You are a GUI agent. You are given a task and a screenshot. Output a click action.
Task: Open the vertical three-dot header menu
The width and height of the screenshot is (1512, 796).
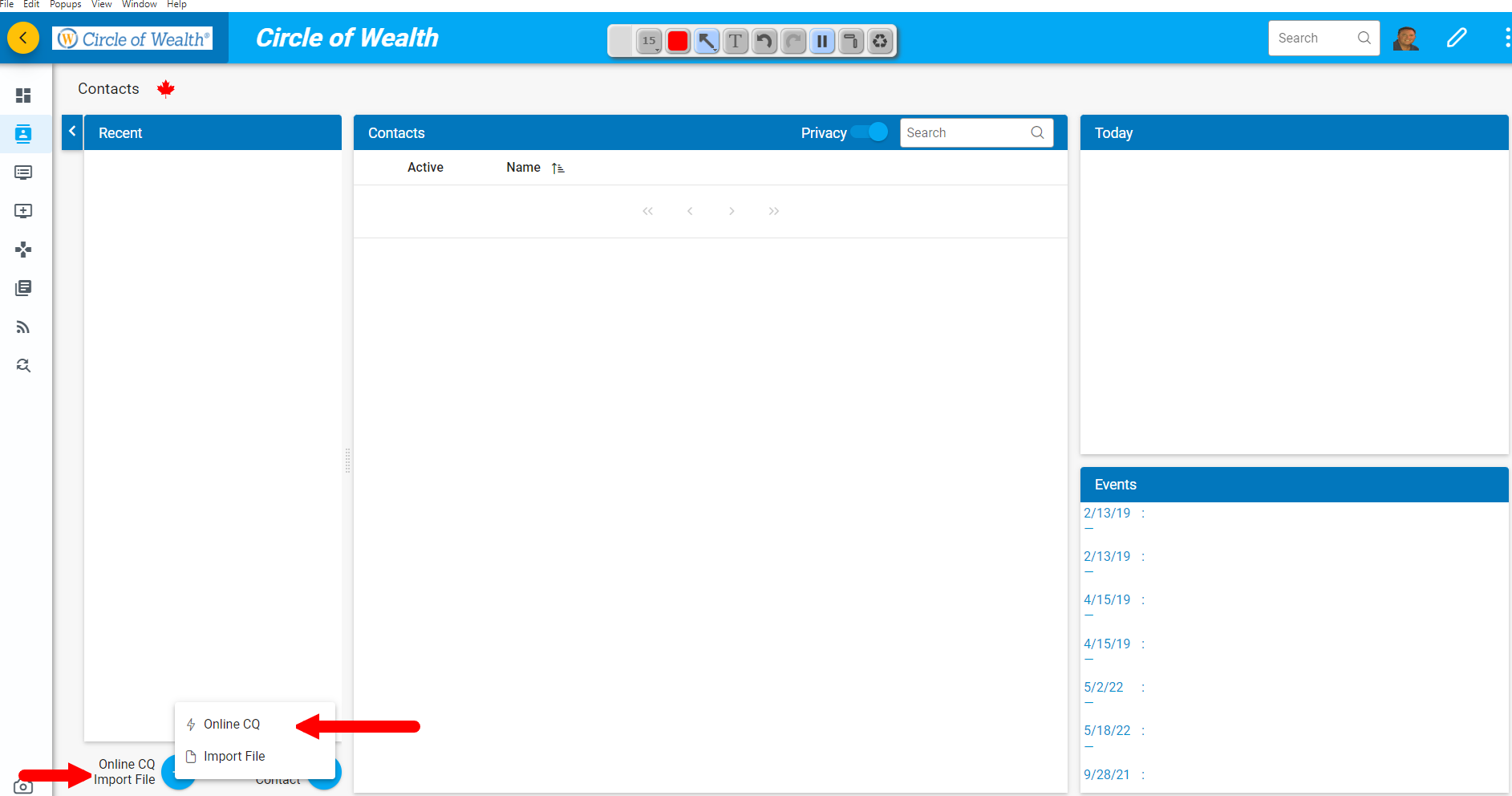[1507, 38]
